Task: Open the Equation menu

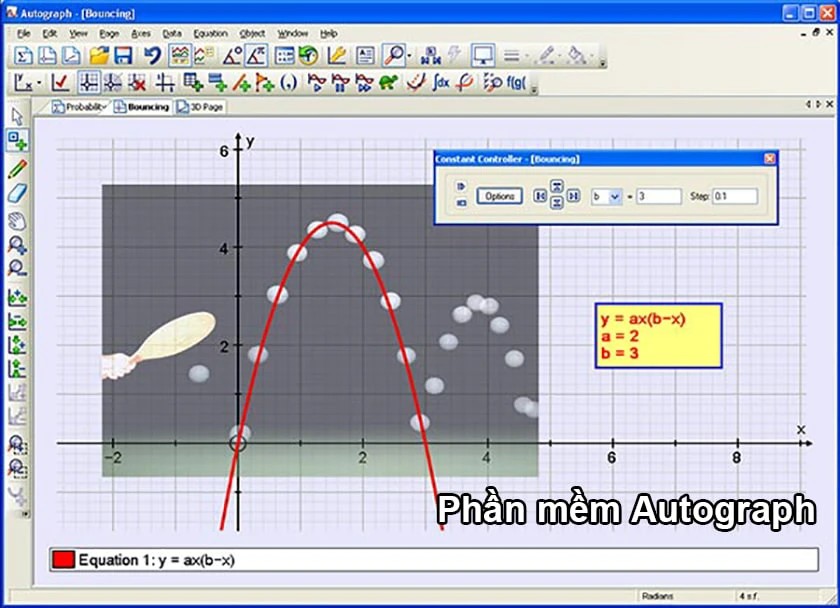Action: point(211,34)
